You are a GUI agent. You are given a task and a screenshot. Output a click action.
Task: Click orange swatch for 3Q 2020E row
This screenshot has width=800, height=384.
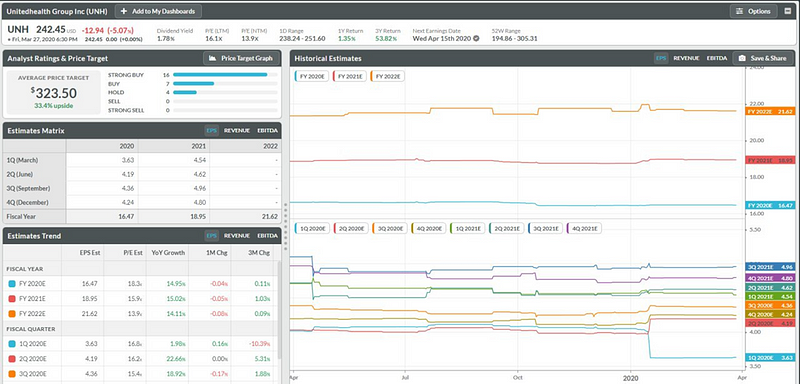click(12, 374)
